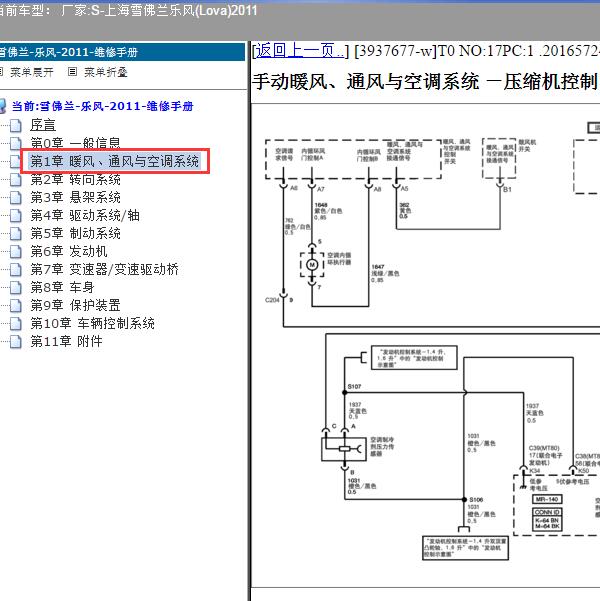
Task: Click page icon beside 第8章 车身
Action: (16, 287)
